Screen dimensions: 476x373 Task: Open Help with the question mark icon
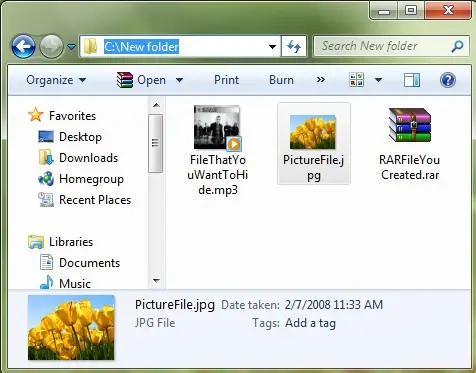click(x=448, y=80)
